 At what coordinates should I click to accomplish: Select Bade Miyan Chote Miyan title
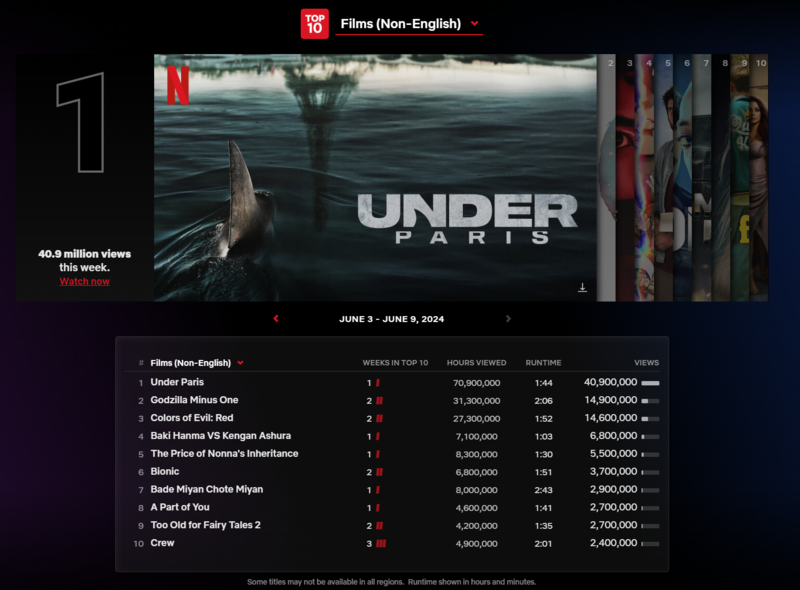[207, 489]
